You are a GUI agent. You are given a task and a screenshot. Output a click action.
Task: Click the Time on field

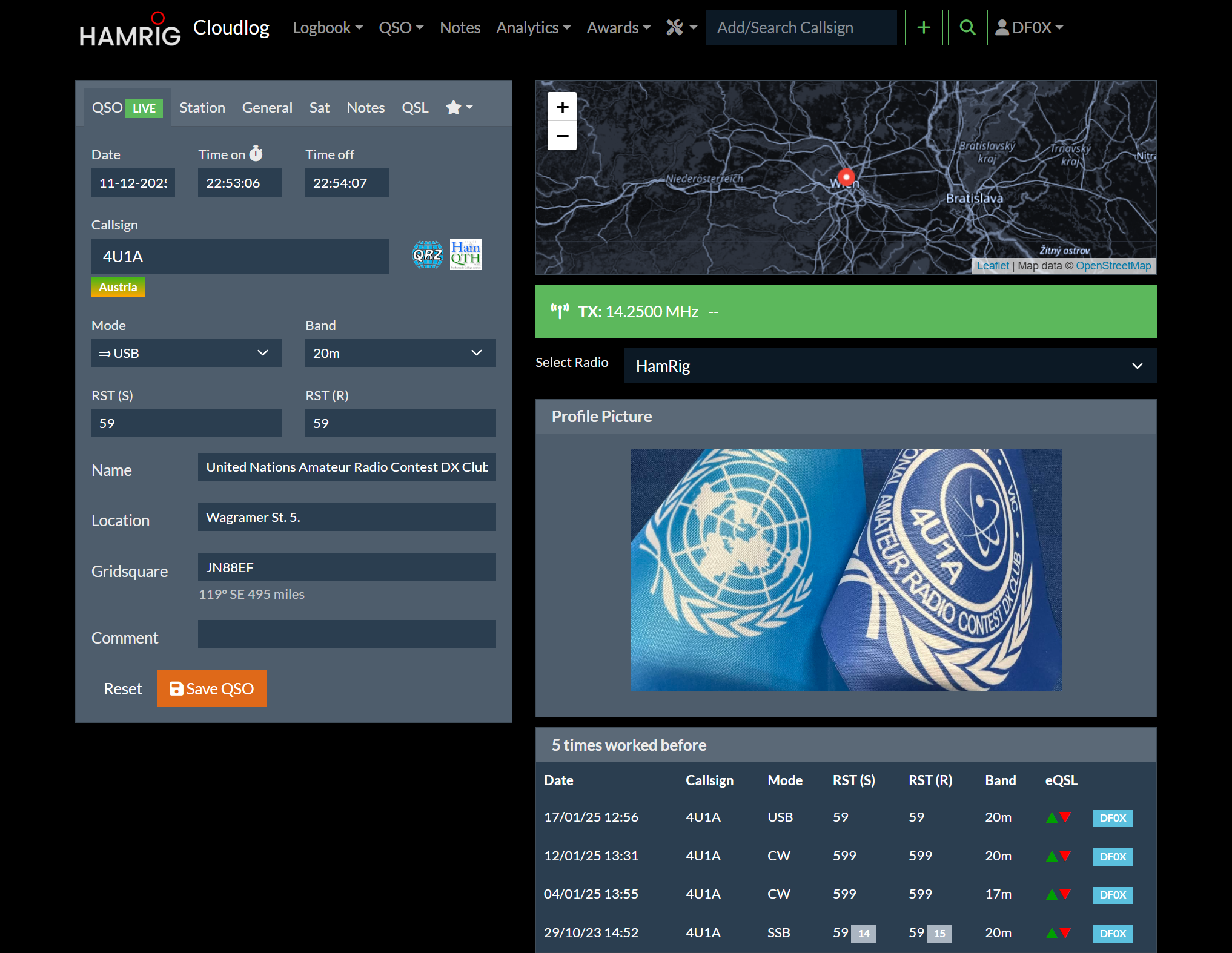[x=240, y=183]
